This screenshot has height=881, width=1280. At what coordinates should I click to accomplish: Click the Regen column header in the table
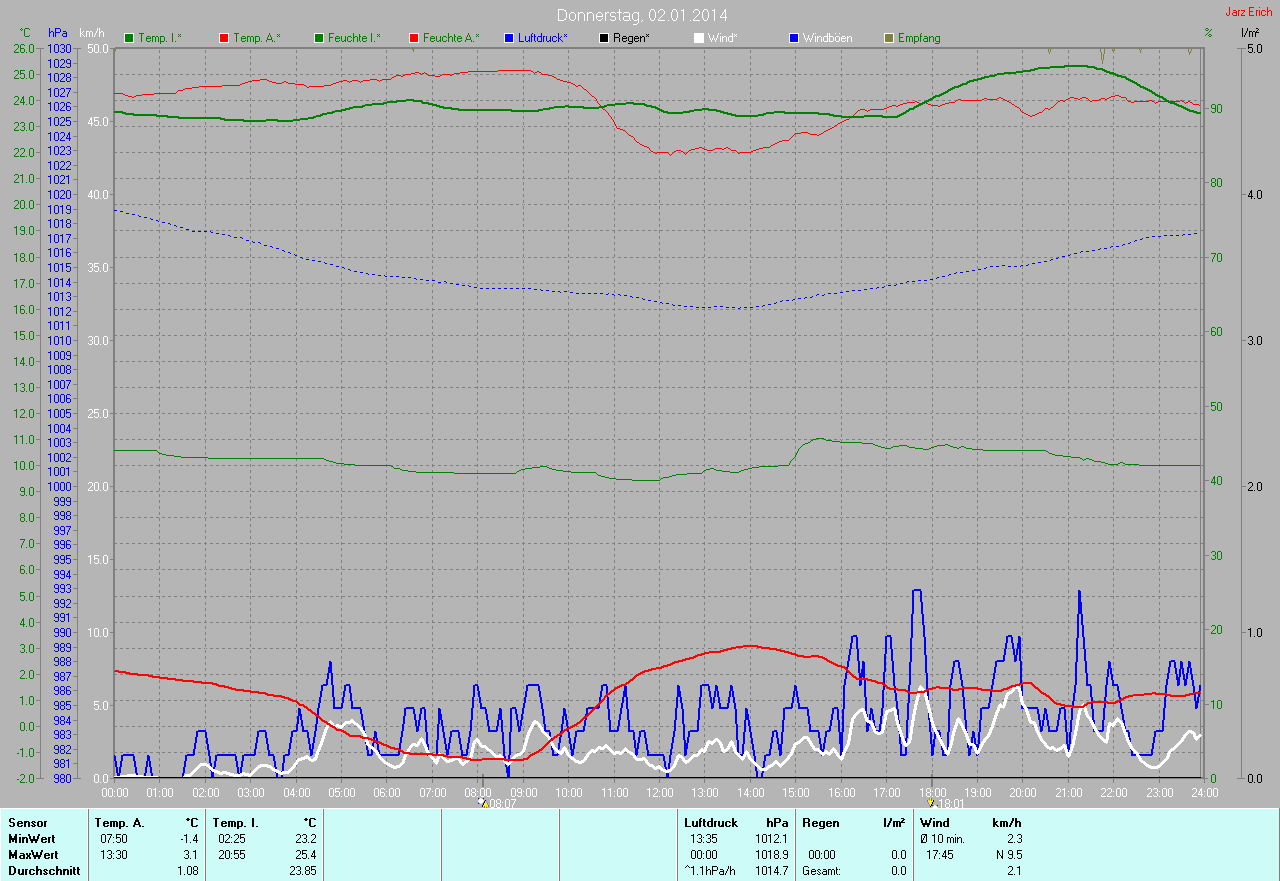tap(820, 822)
